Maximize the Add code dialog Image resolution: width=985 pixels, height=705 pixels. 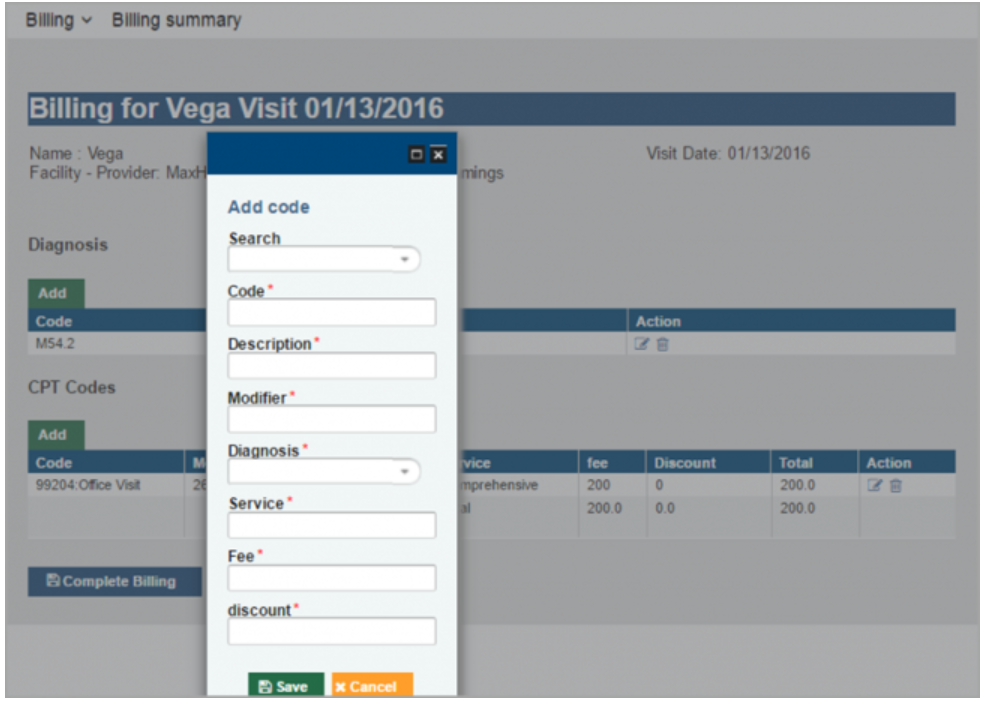tap(419, 154)
